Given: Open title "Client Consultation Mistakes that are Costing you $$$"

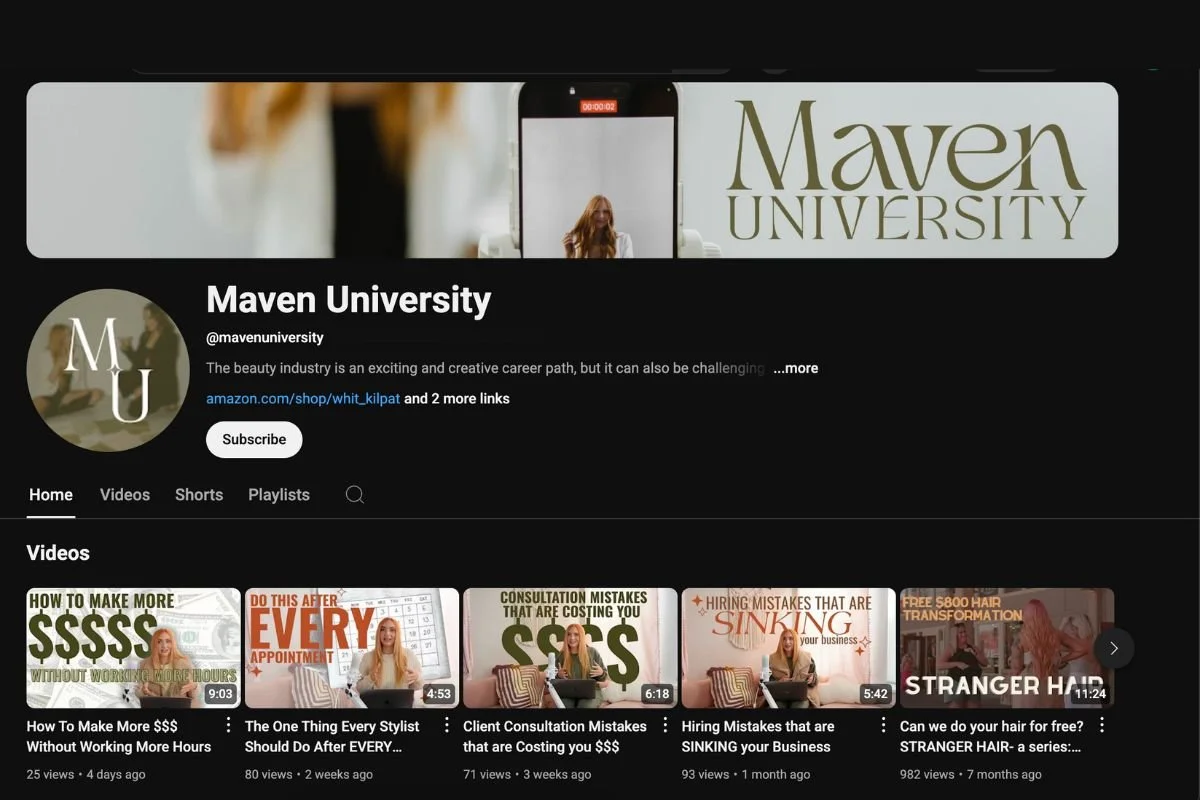Looking at the screenshot, I should coord(555,736).
